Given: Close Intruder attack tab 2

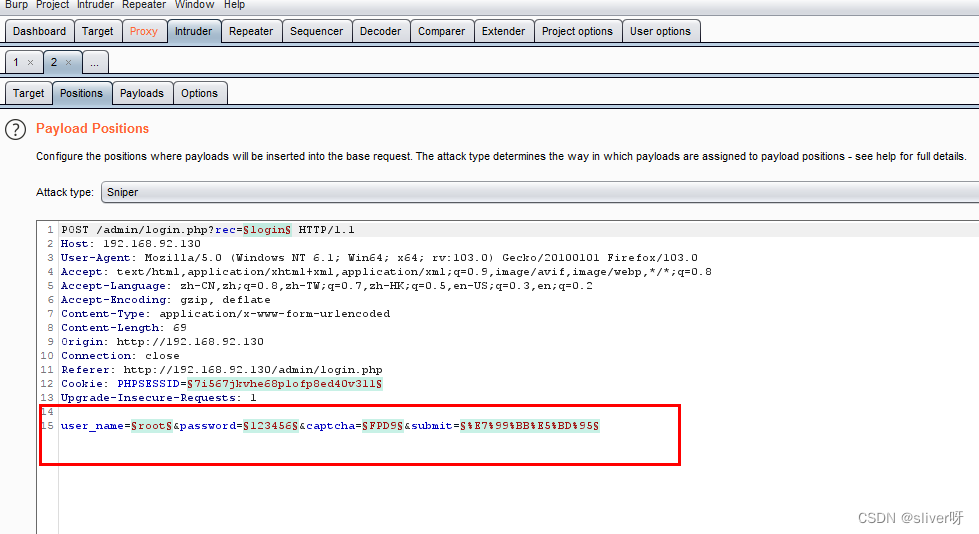Looking at the screenshot, I should 69,62.
